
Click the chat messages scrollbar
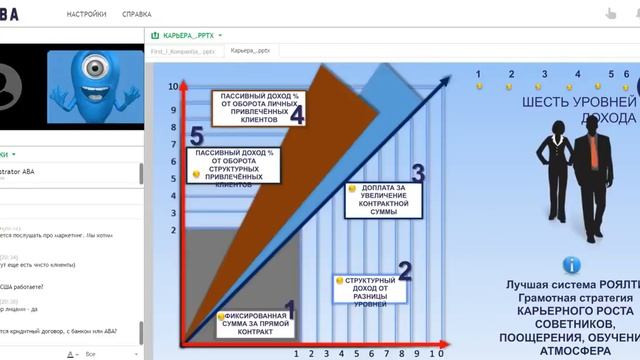142,332
